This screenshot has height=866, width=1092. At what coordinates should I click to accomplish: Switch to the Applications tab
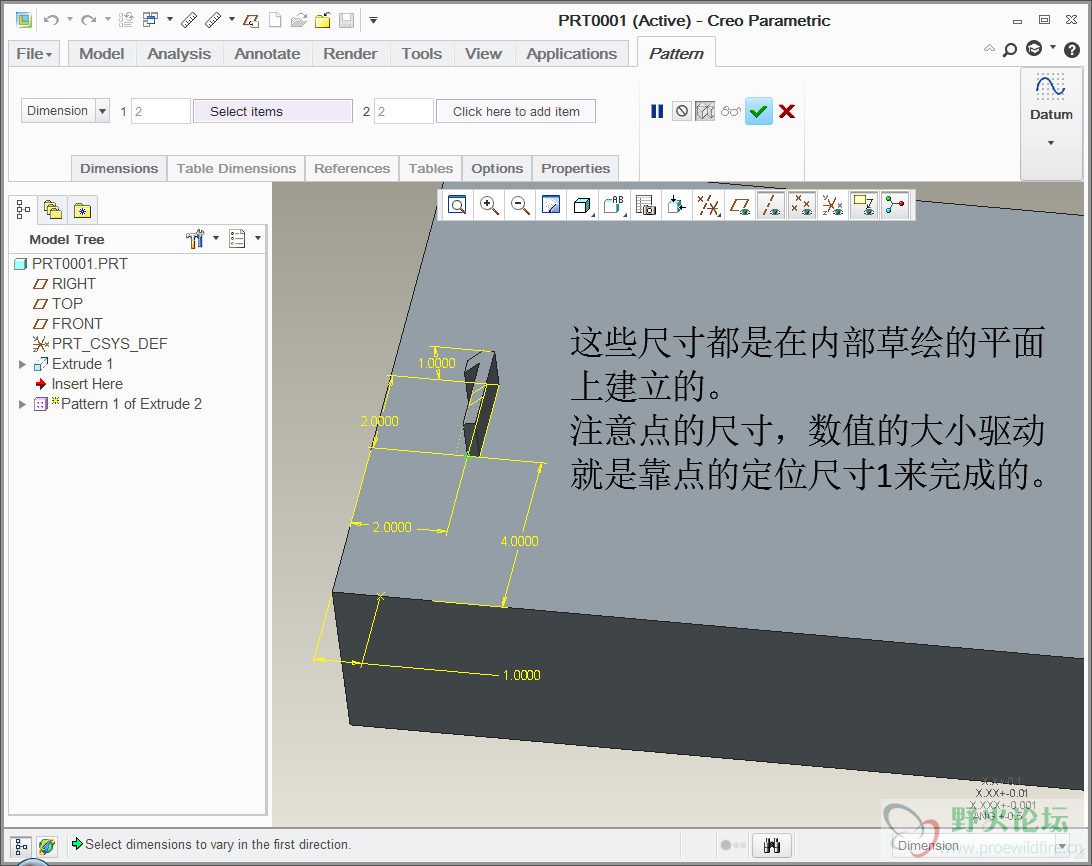pyautogui.click(x=572, y=54)
